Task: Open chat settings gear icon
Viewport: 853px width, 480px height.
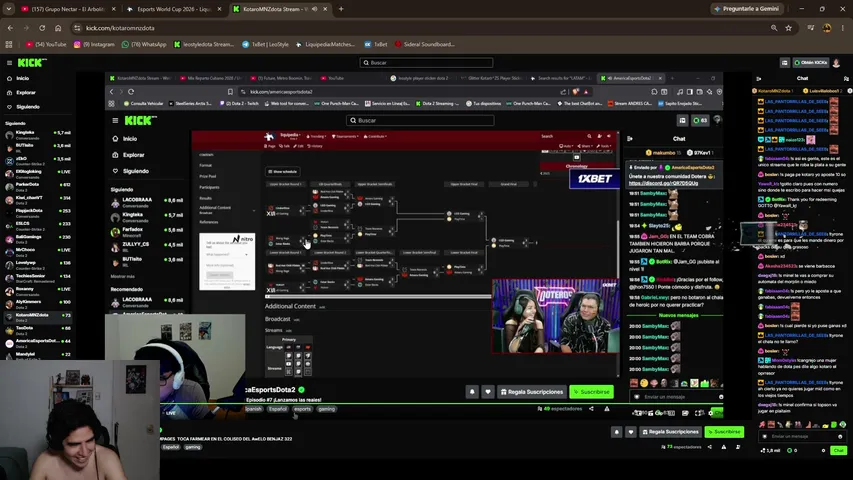Action: 823,451
